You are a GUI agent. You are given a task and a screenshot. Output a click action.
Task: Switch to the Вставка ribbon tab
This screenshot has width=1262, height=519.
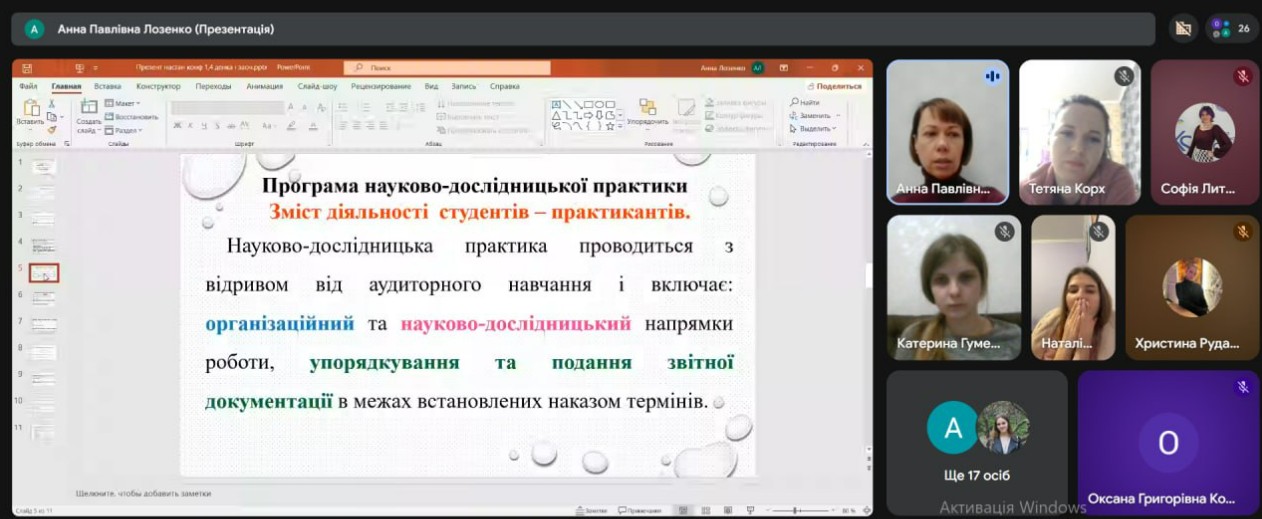tap(107, 86)
